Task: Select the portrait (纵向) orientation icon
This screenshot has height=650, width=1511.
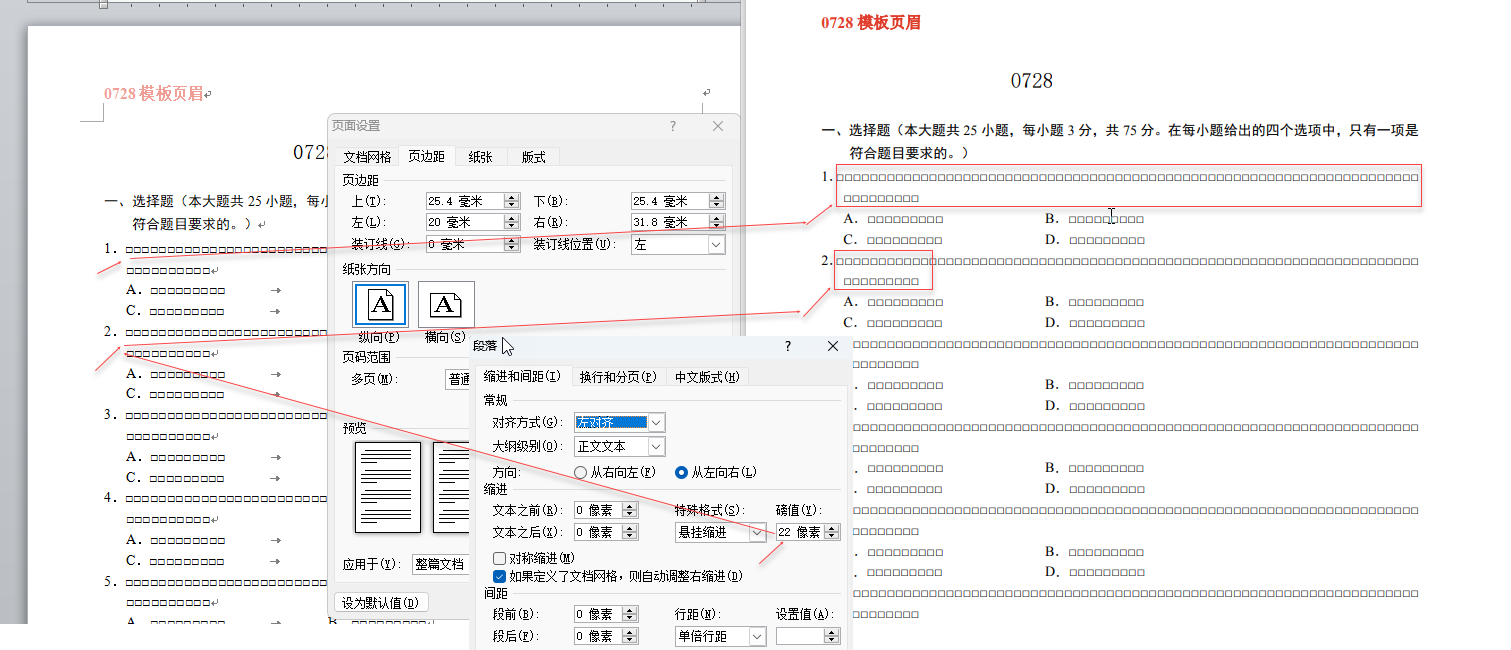Action: pyautogui.click(x=380, y=304)
